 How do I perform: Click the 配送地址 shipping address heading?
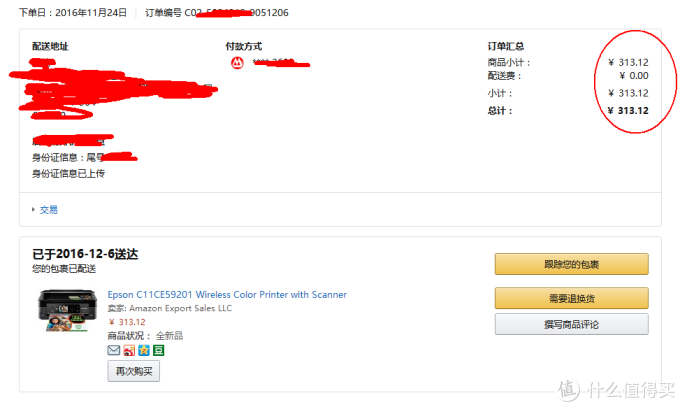(x=50, y=46)
